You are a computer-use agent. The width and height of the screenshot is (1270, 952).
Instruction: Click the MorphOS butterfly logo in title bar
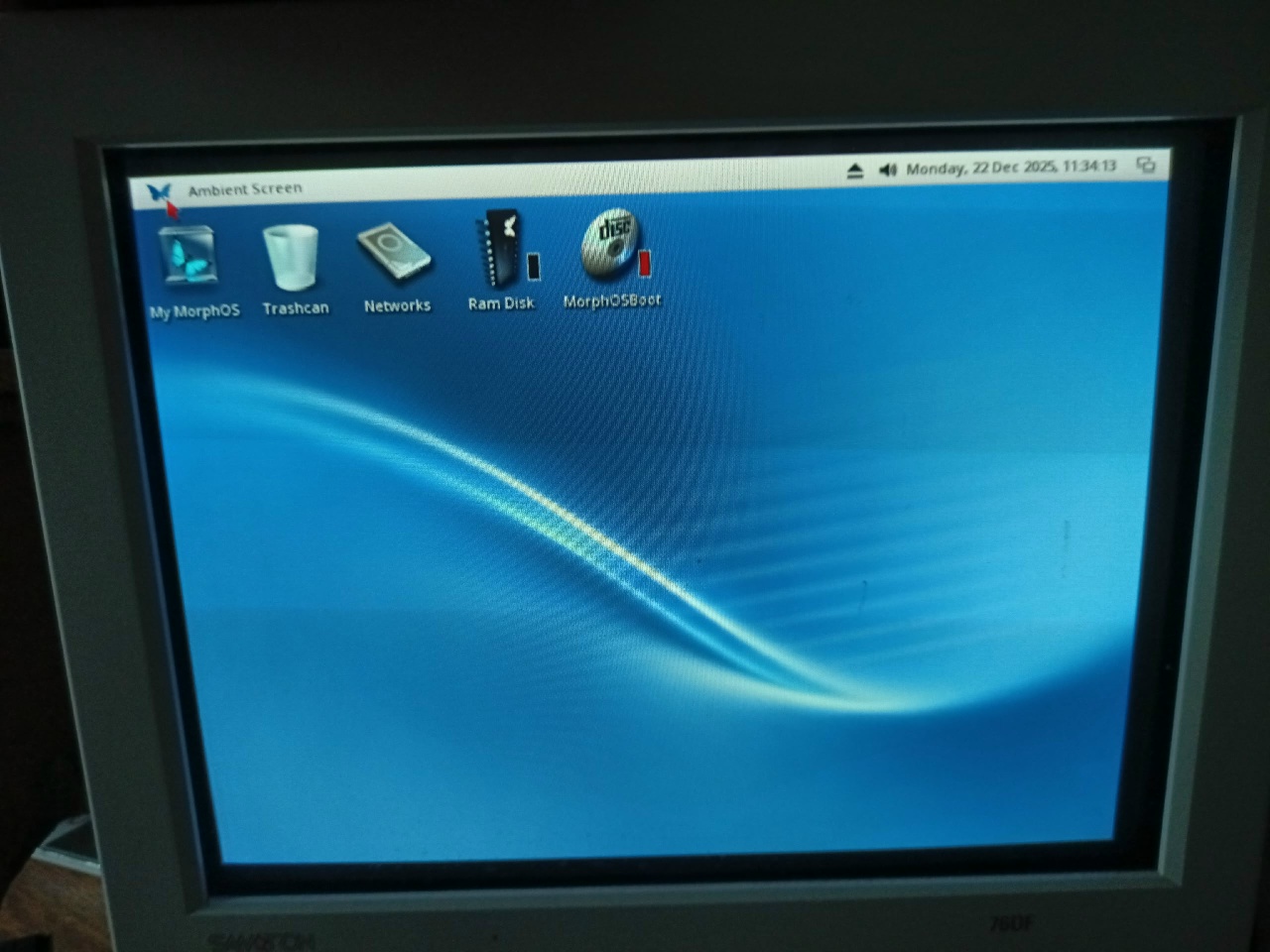click(x=159, y=192)
